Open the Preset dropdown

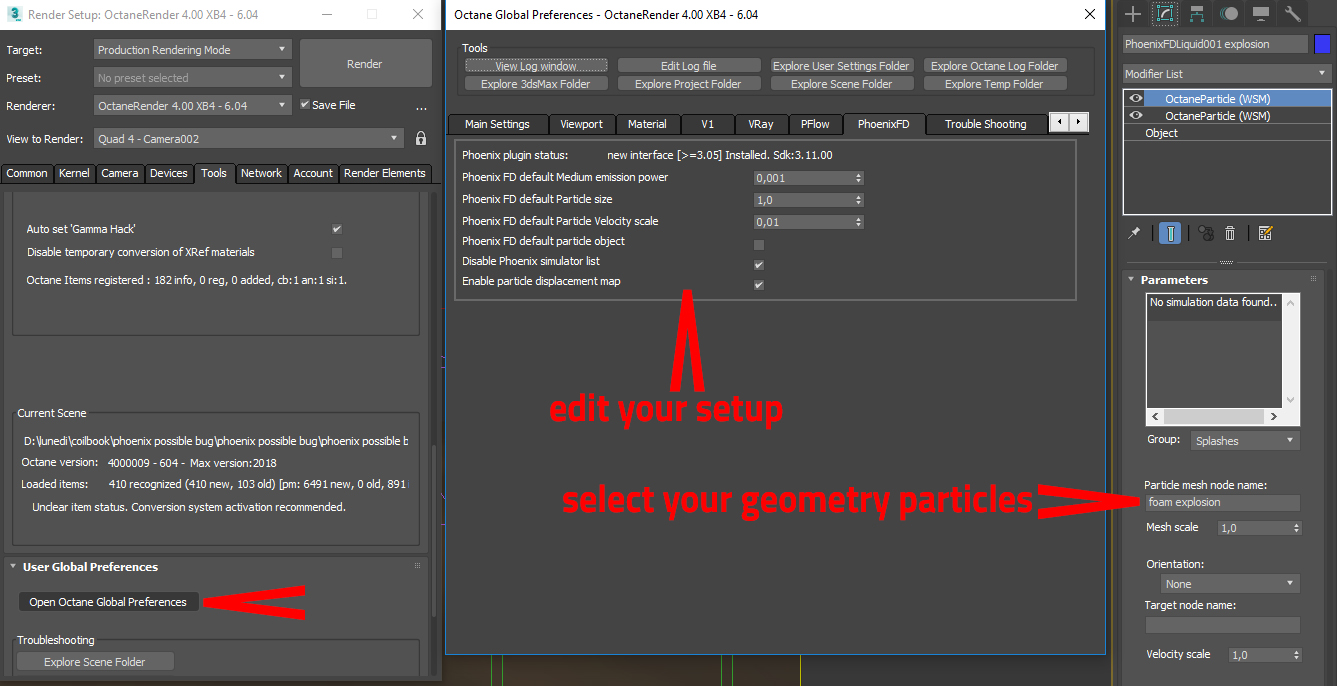pyautogui.click(x=193, y=77)
